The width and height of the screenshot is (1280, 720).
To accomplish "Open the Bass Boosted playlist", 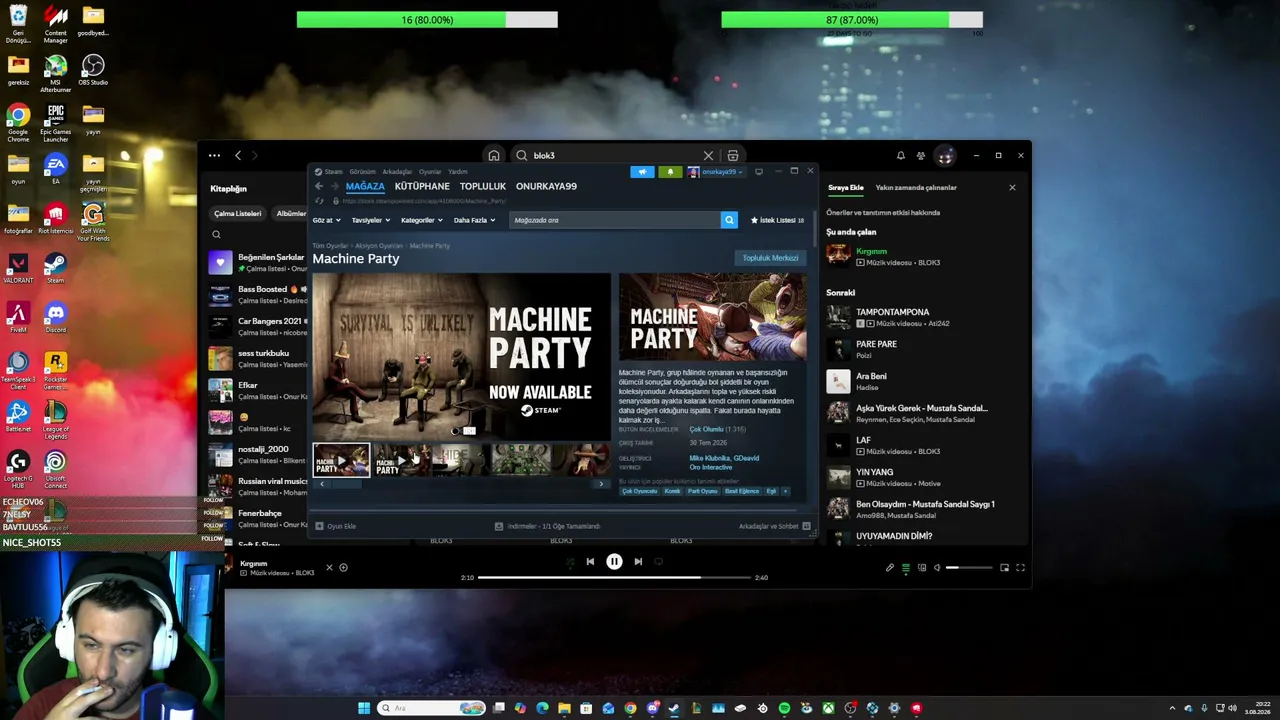I will (258, 294).
